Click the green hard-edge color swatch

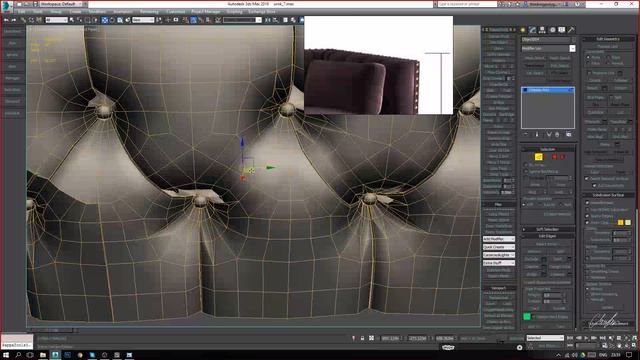coord(527,316)
